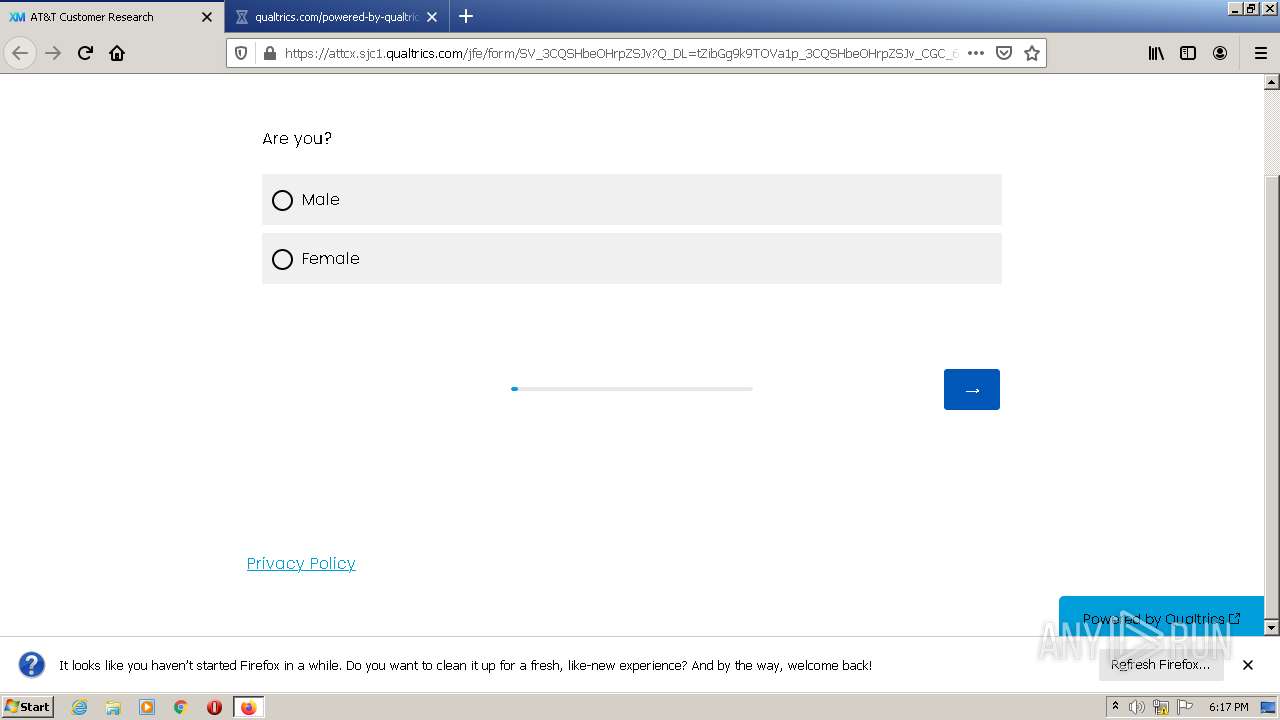
Task: Dismiss the Firefox refresh notification bar
Action: (x=1248, y=665)
